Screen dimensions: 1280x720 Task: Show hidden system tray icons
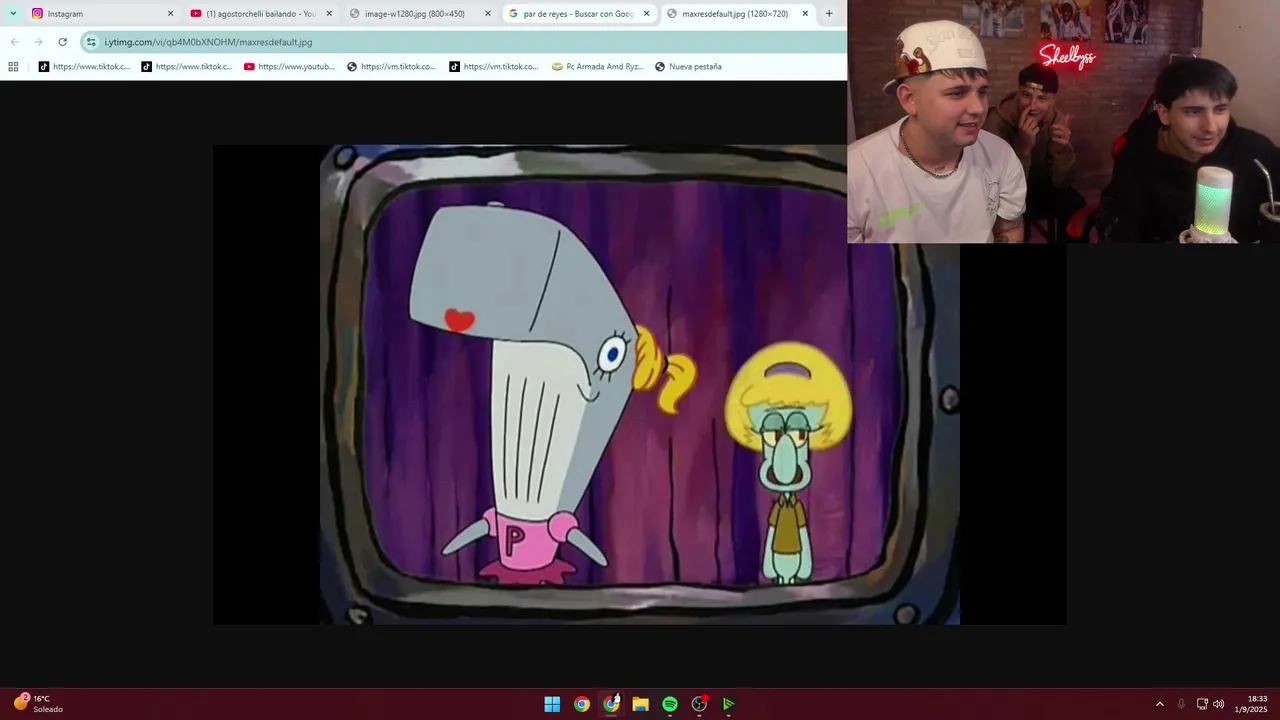coord(1160,704)
